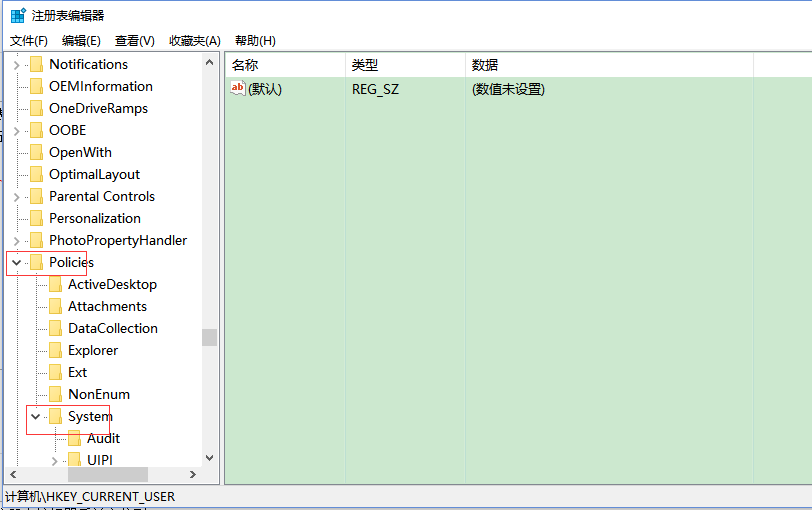Click the string value icon for (默认)
Viewport: 812px width, 510px height.
click(238, 89)
